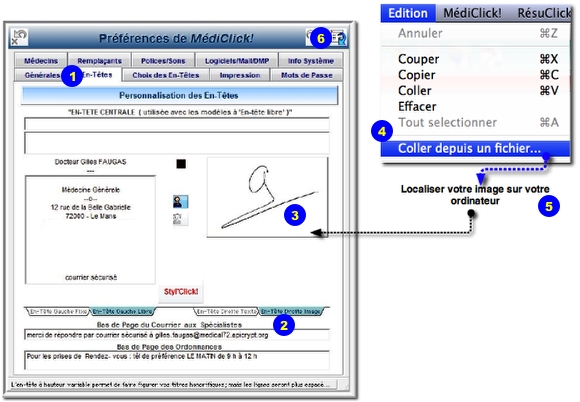Select the En-Tête Gauche Libre sub-tab
The width and height of the screenshot is (580, 402).
[122, 312]
